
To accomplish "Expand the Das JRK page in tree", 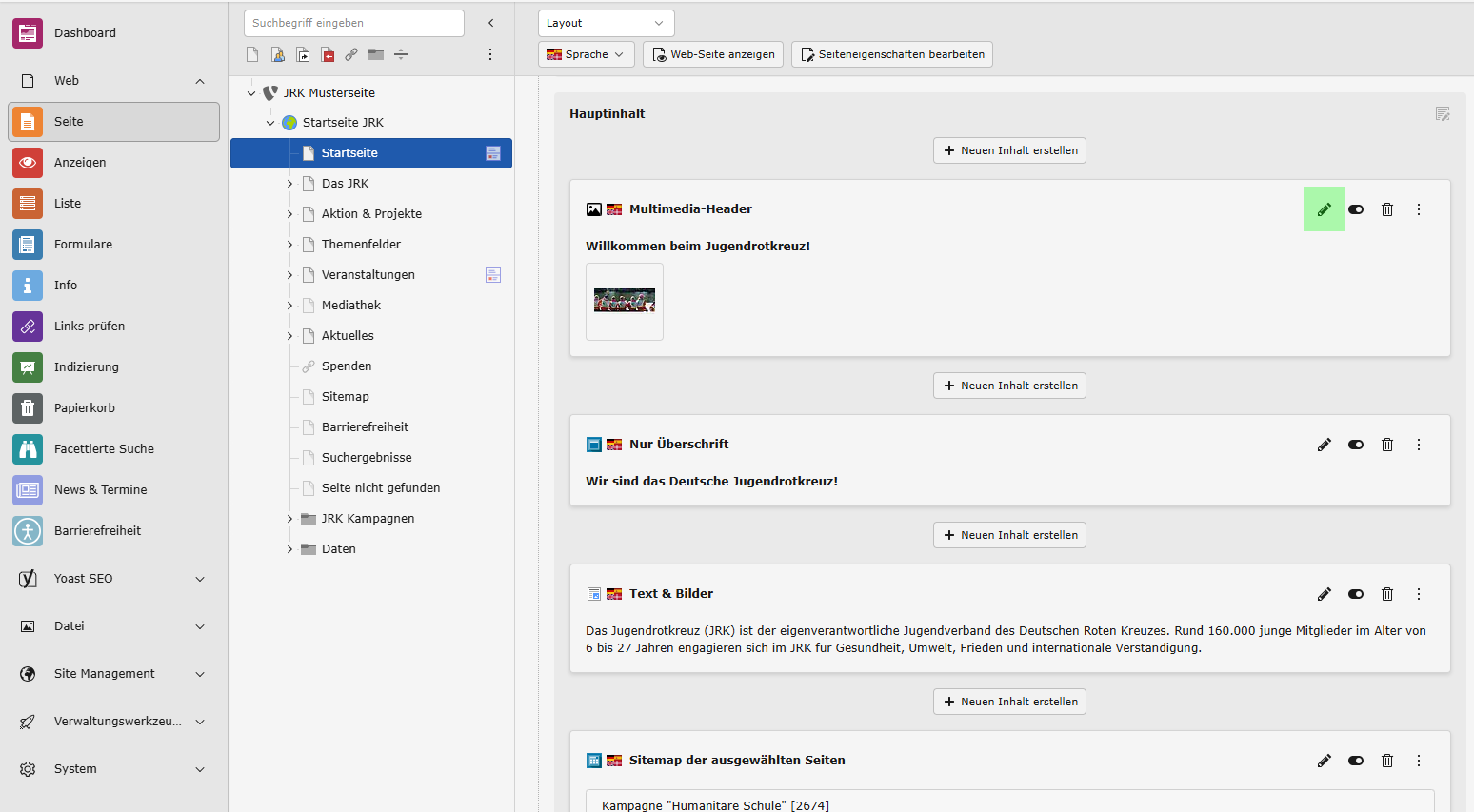I will pos(289,184).
